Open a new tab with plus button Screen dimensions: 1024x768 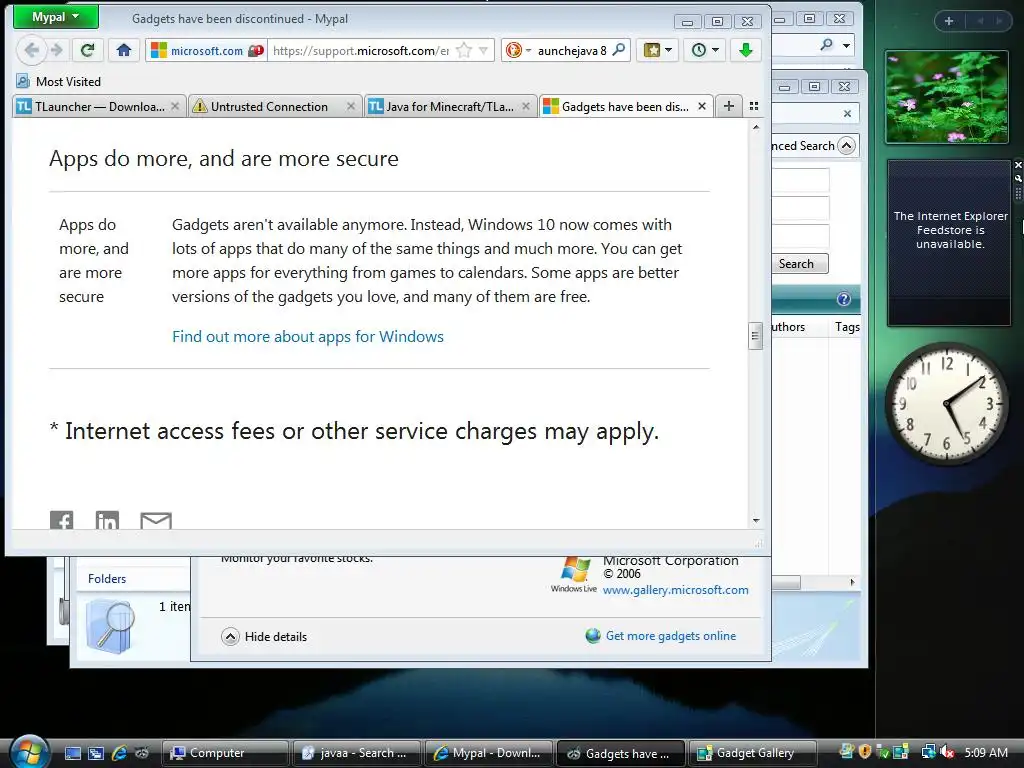click(x=729, y=106)
